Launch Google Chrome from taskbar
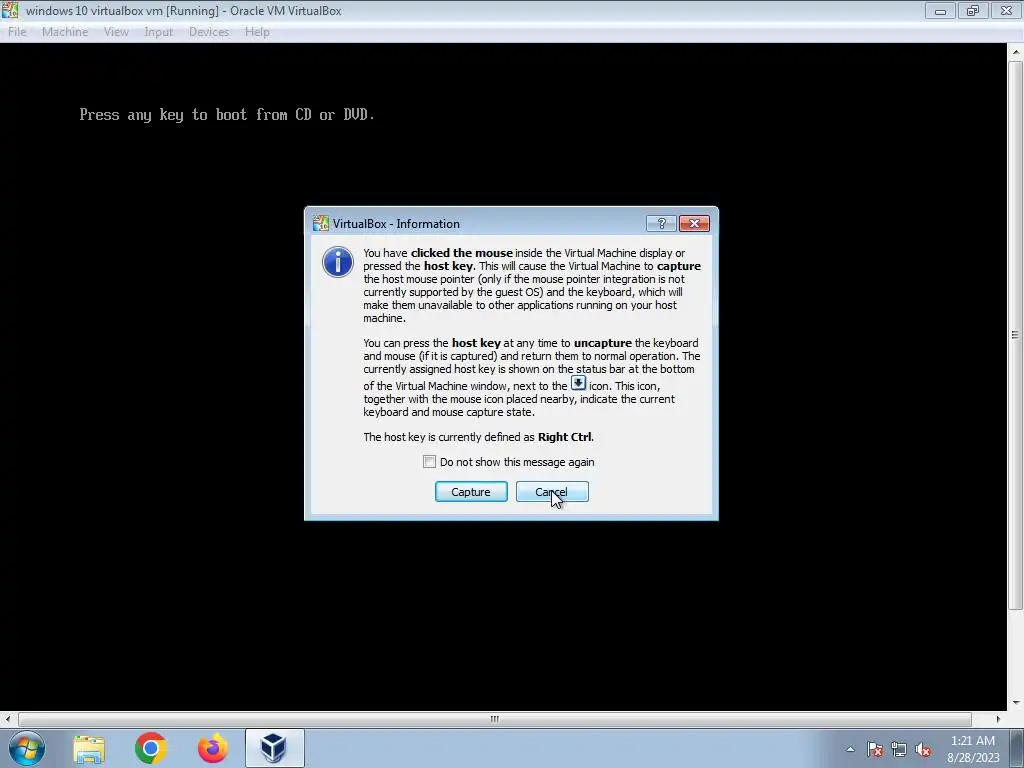 (x=151, y=748)
